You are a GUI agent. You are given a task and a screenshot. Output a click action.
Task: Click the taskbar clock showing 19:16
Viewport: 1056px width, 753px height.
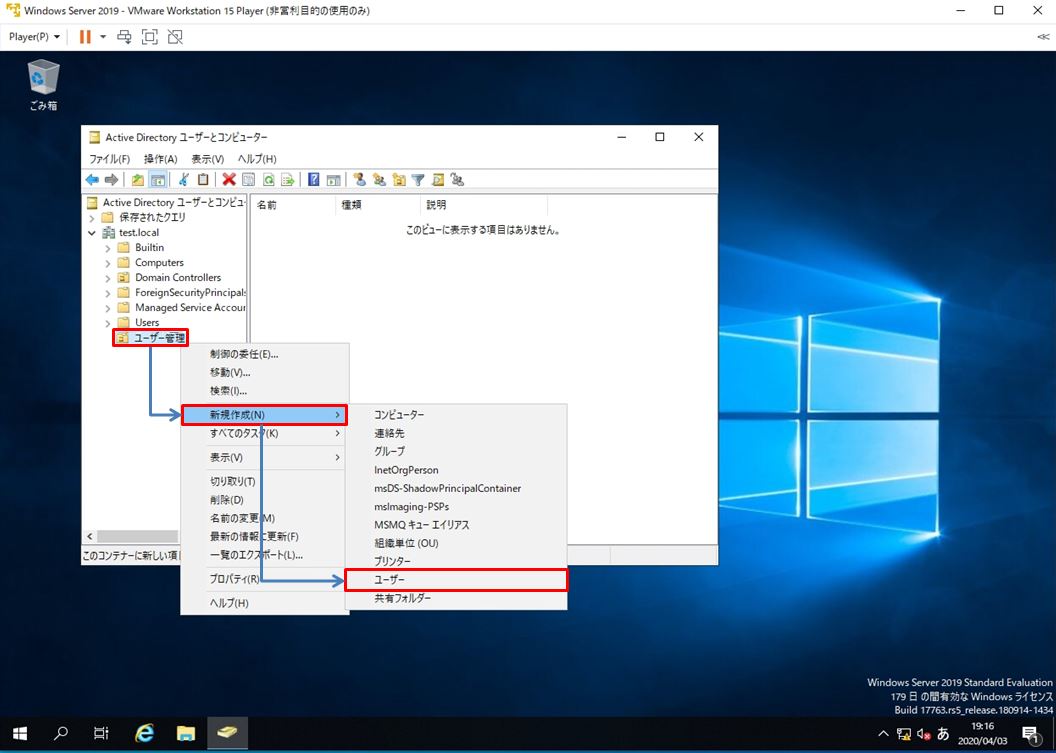coord(983,733)
